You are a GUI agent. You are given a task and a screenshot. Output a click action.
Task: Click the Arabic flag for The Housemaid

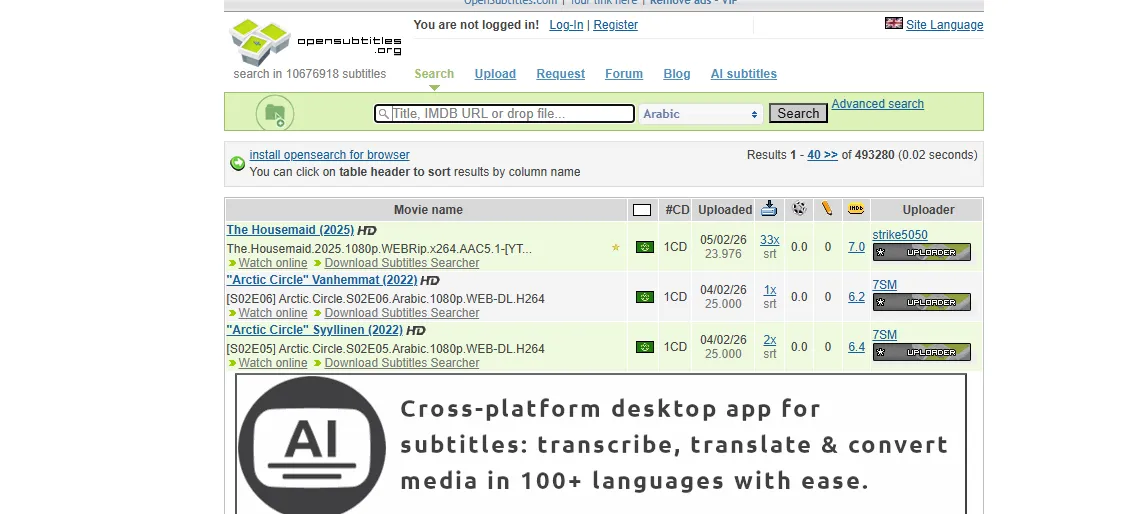click(x=645, y=247)
